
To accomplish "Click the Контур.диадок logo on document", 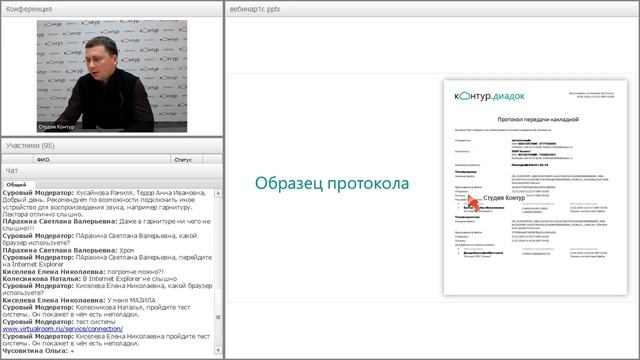I will [489, 96].
